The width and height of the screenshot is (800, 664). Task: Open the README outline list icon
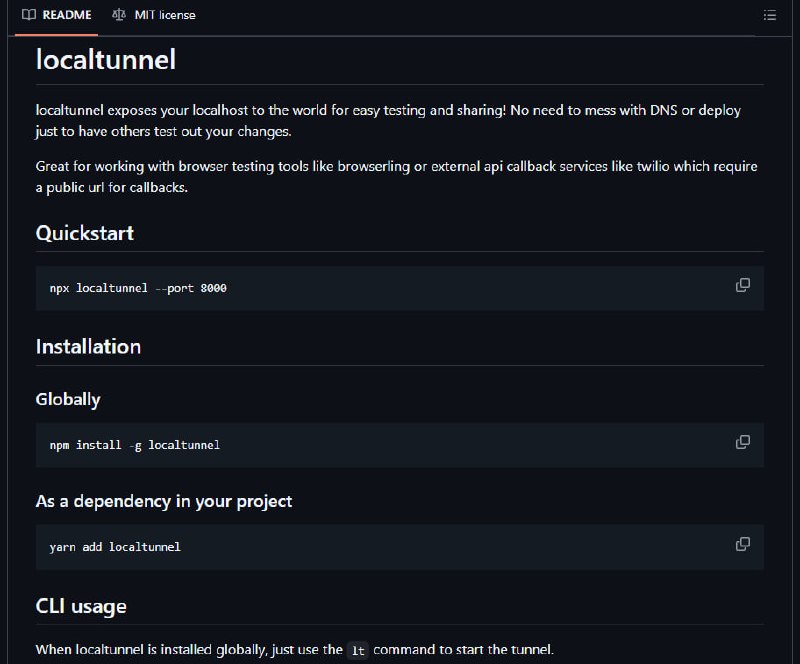click(770, 15)
